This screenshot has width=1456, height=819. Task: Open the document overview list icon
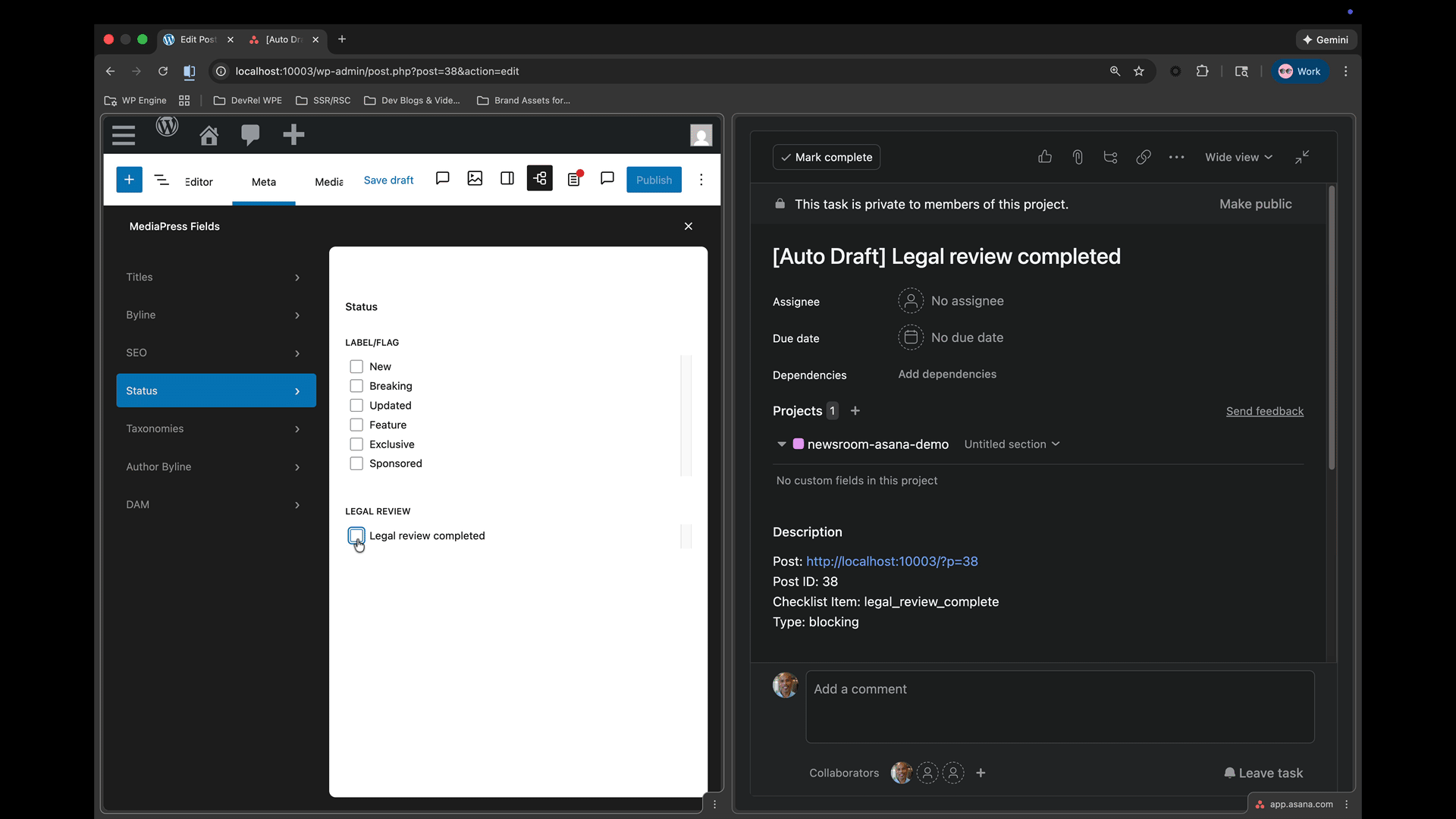click(162, 180)
